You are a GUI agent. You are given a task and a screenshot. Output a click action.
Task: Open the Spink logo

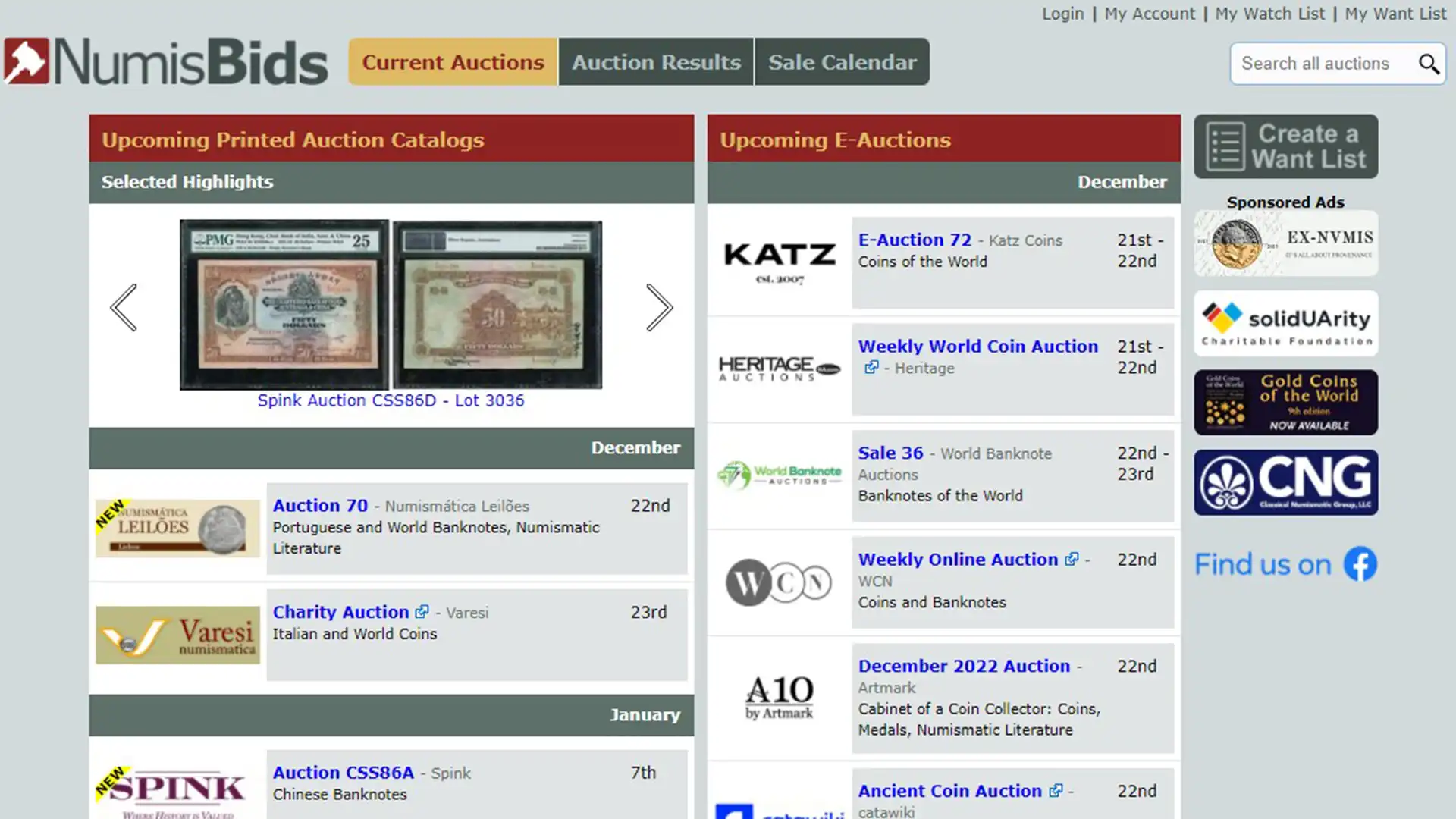pos(177,792)
